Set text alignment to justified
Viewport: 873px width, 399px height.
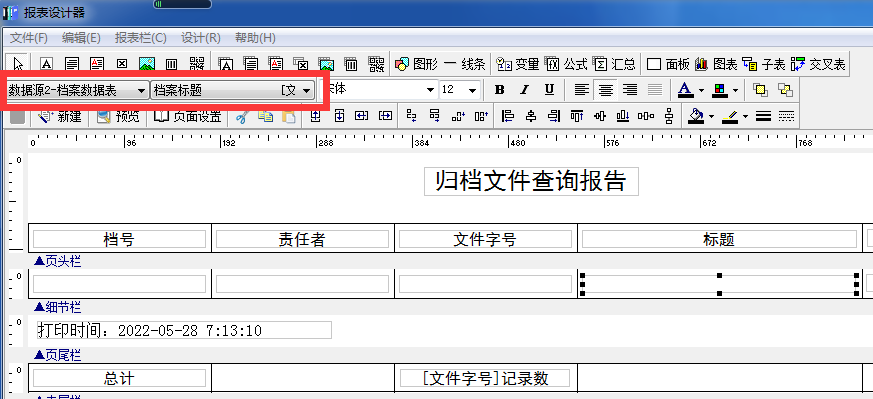tap(655, 90)
